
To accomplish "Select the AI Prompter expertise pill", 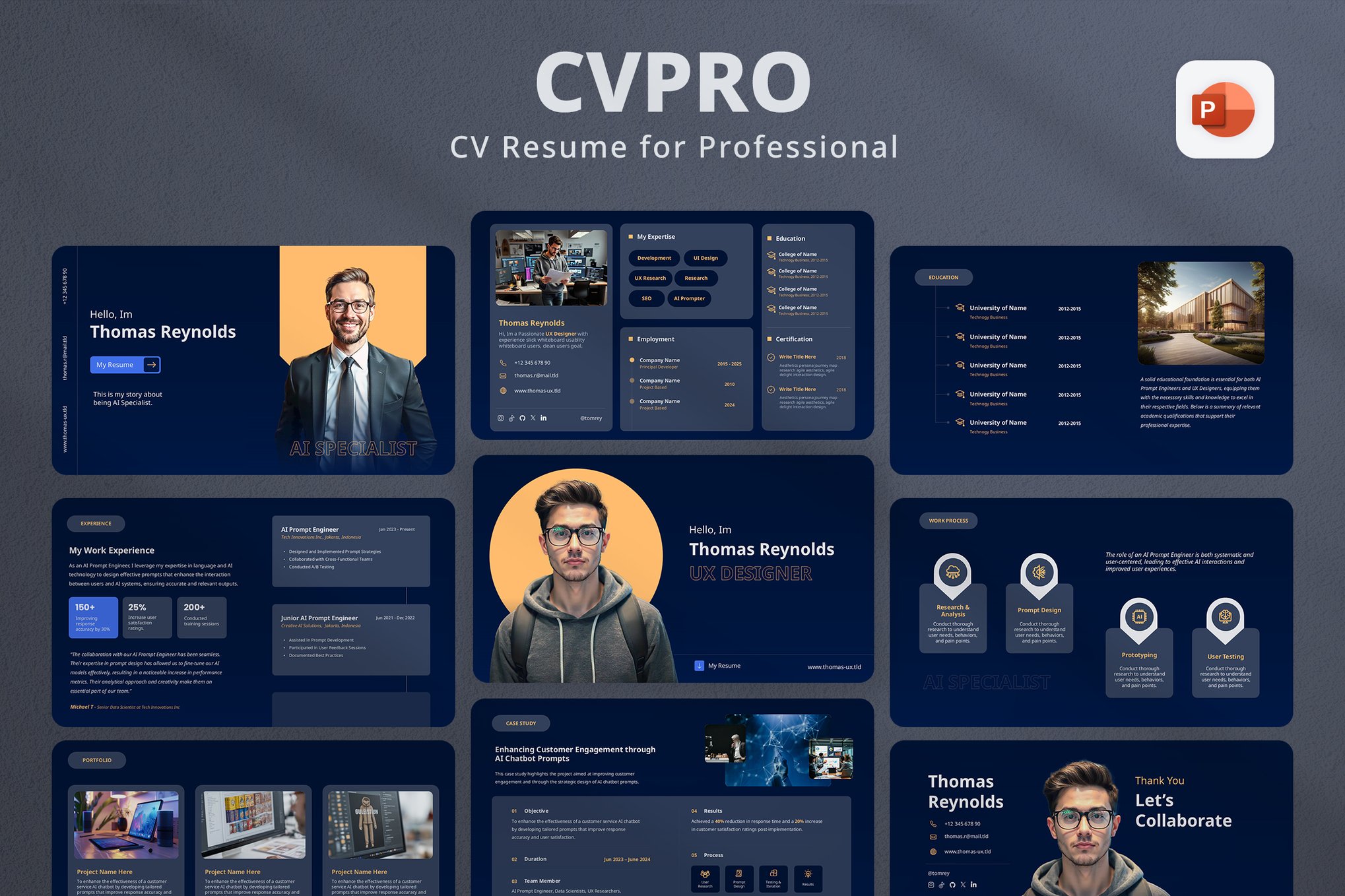I will click(x=689, y=299).
